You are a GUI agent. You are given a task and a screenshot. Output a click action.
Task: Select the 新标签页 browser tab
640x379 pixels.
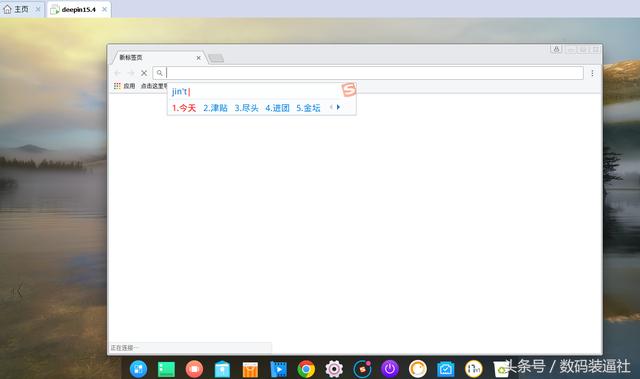[157, 58]
